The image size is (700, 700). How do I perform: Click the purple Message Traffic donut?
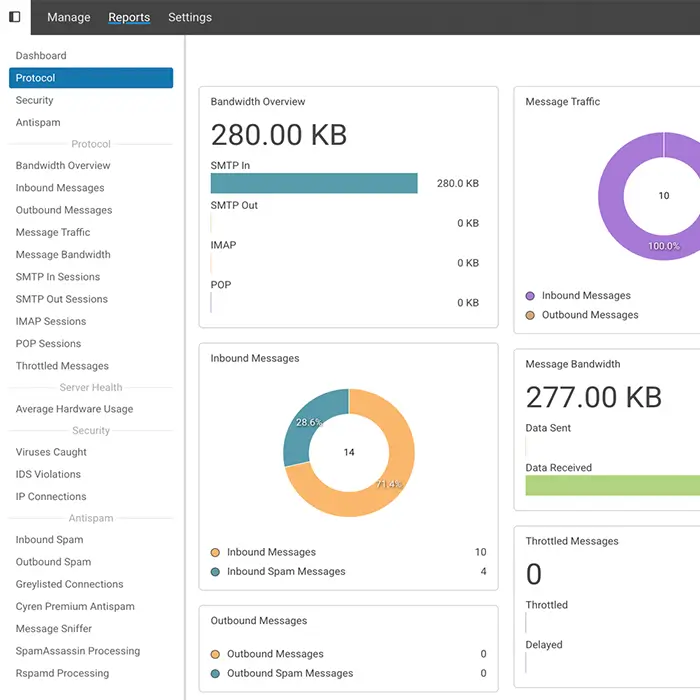pyautogui.click(x=611, y=196)
